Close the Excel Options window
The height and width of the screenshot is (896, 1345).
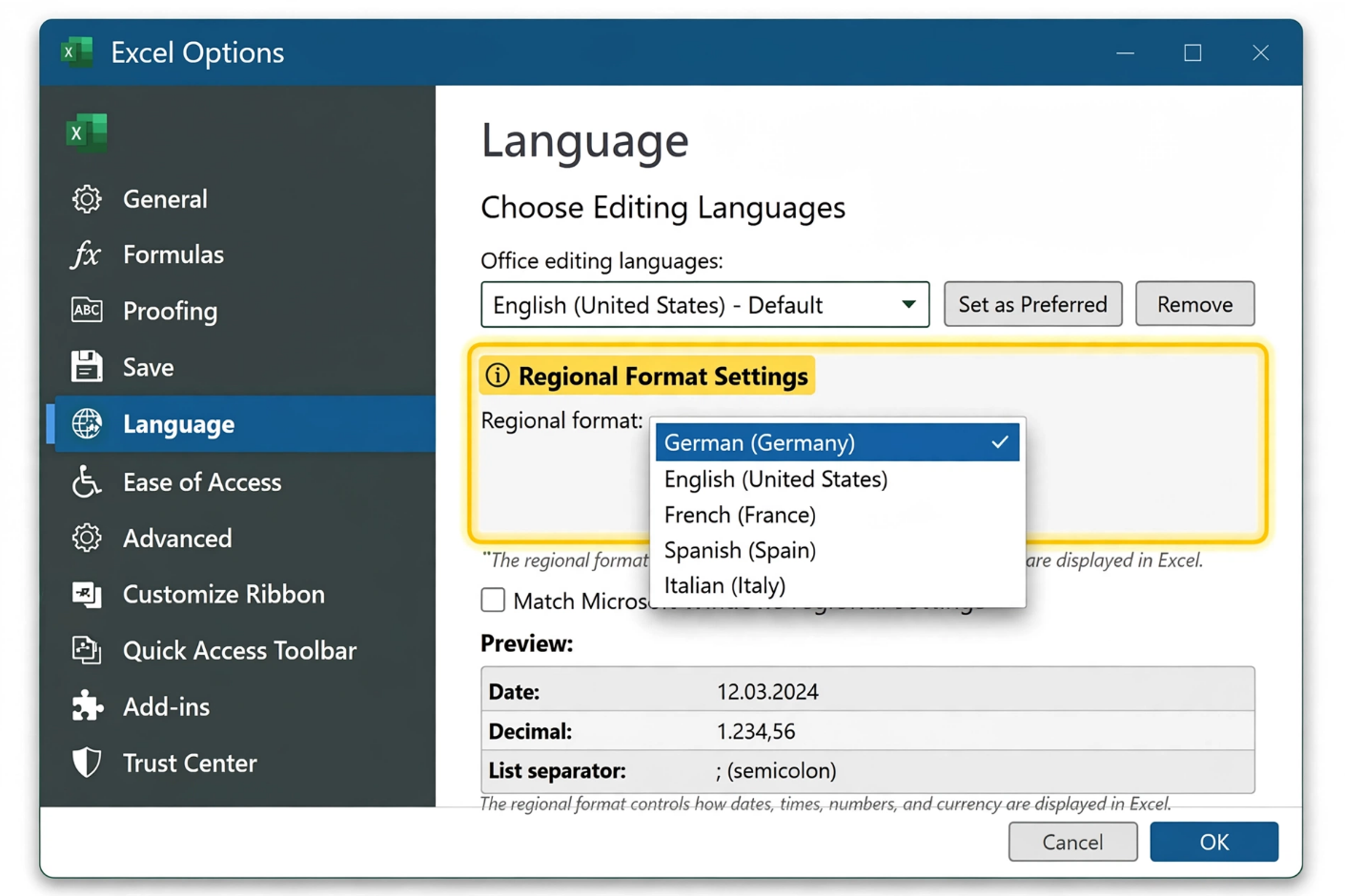pos(1260,52)
